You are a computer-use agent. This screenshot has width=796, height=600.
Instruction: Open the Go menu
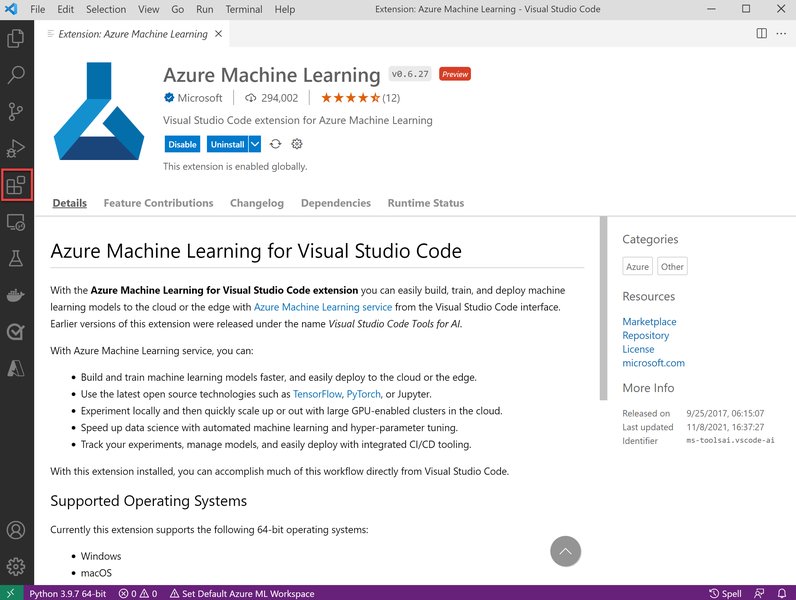click(x=178, y=9)
